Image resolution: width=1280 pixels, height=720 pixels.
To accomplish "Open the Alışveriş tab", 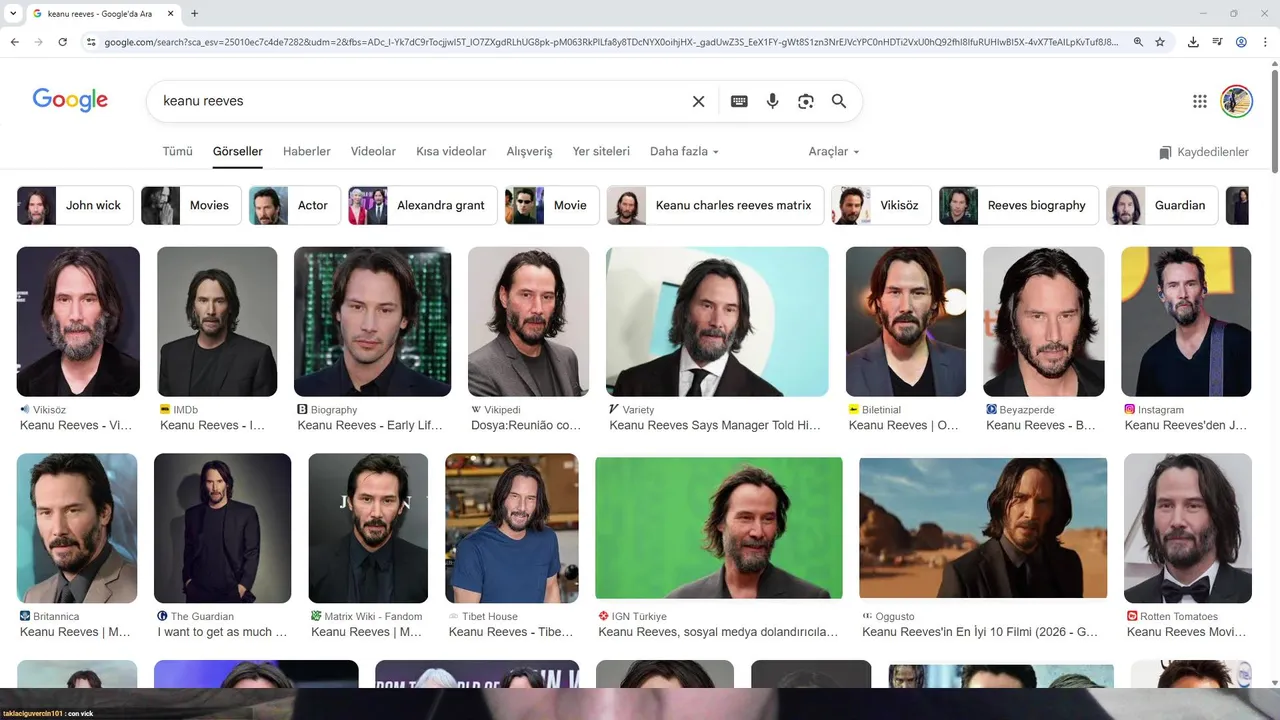I will coord(529,152).
